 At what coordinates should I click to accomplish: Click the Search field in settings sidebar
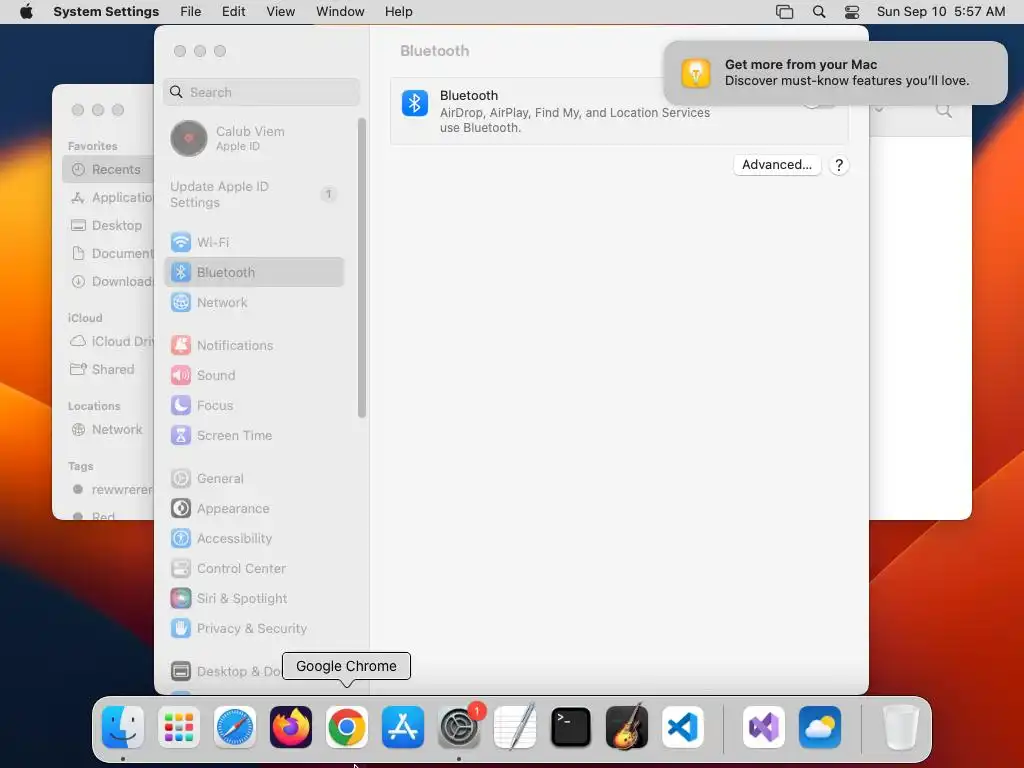click(261, 92)
